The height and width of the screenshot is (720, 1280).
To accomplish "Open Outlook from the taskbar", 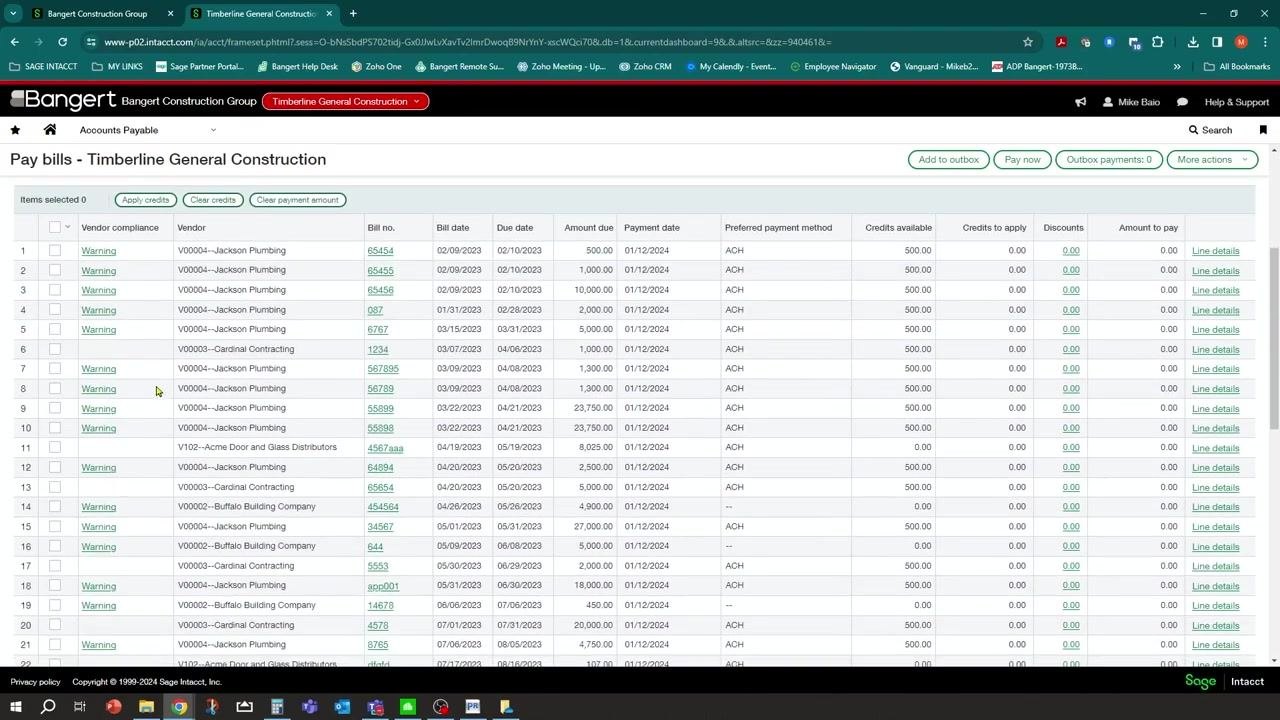I will click(x=343, y=707).
